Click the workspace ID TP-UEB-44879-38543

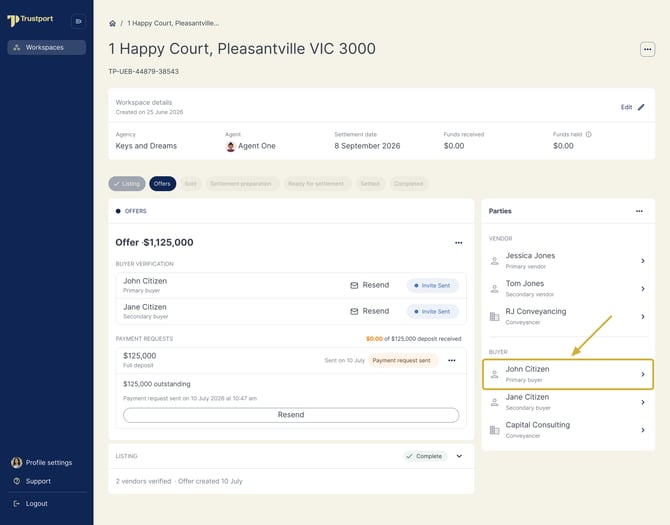click(144, 71)
